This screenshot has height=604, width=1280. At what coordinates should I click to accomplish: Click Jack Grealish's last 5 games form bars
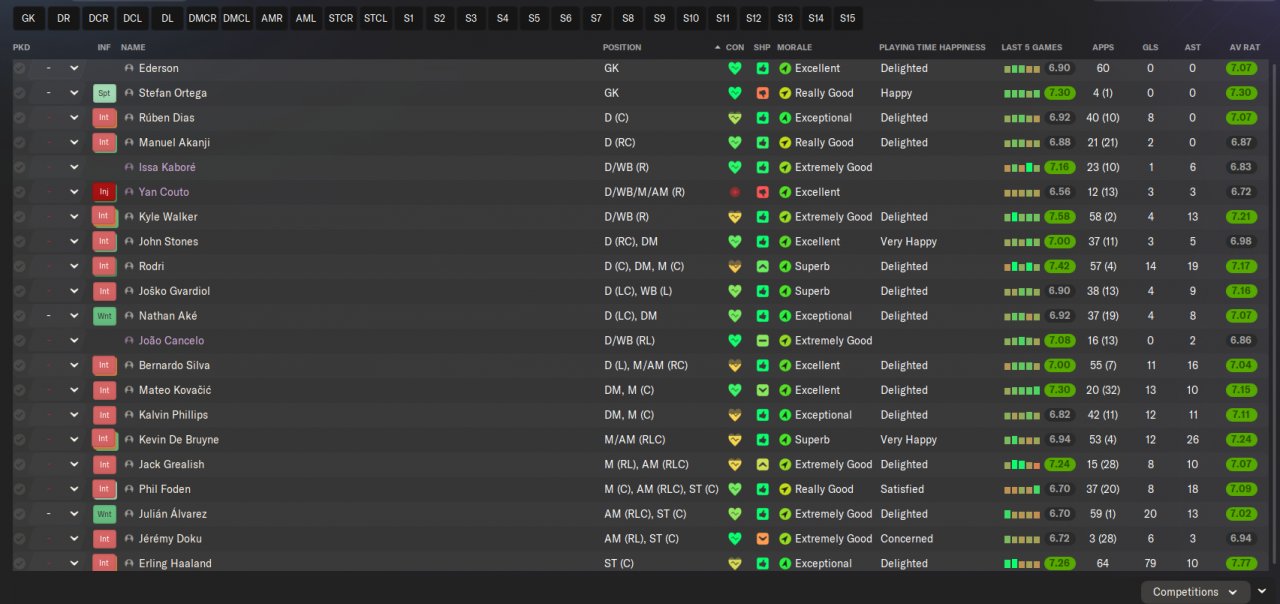click(x=1022, y=465)
